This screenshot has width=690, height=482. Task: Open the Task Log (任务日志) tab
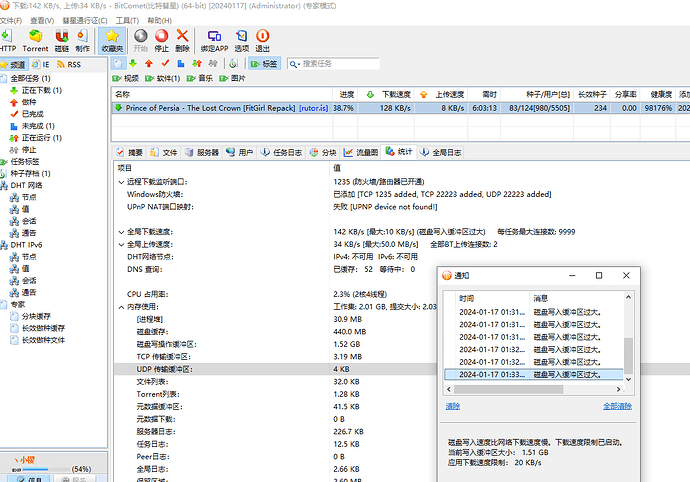click(x=282, y=152)
